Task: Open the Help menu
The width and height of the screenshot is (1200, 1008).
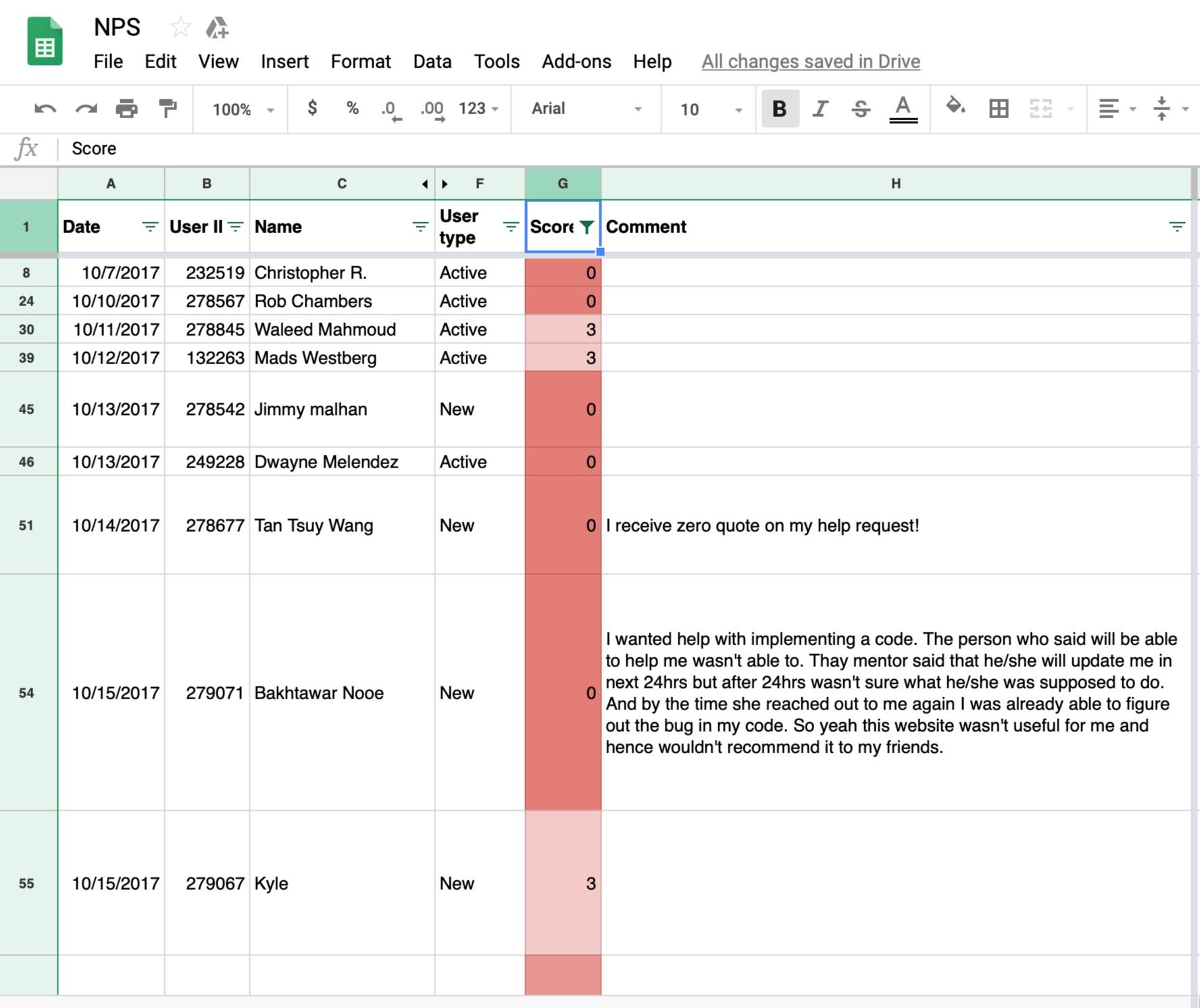Action: click(x=652, y=61)
